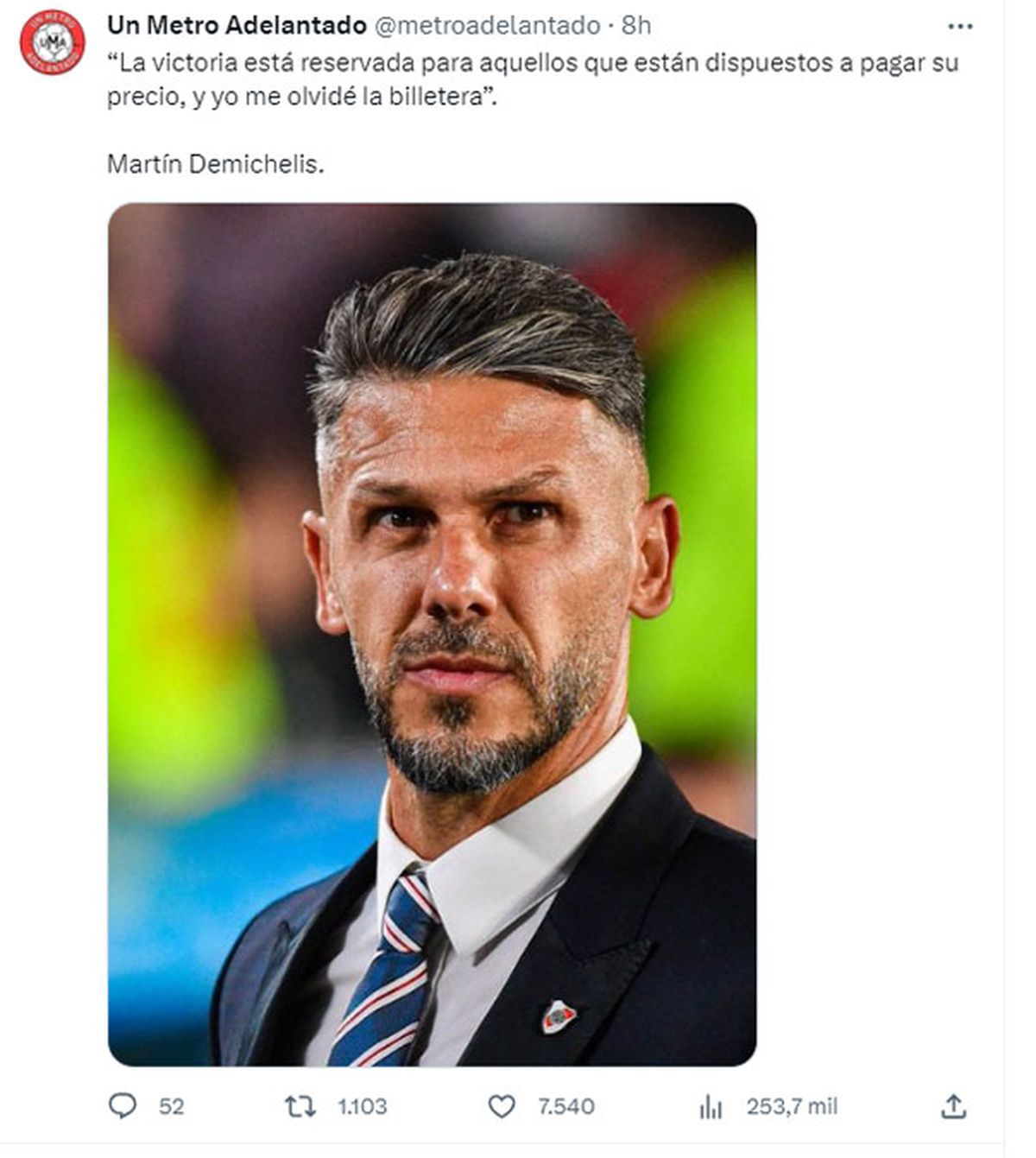
Task: Open the Un Metro Adelantado display name
Action: 237,26
